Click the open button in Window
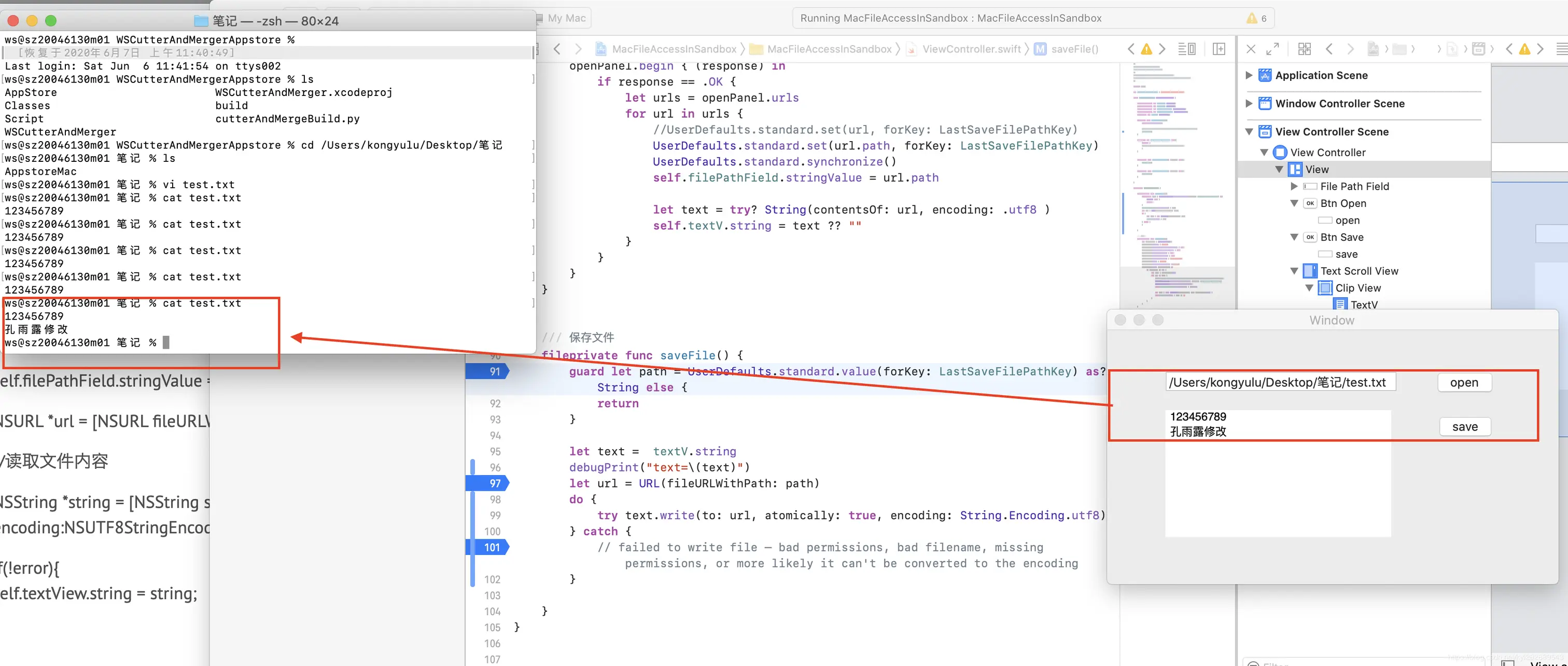The height and width of the screenshot is (666, 1568). [x=1464, y=382]
